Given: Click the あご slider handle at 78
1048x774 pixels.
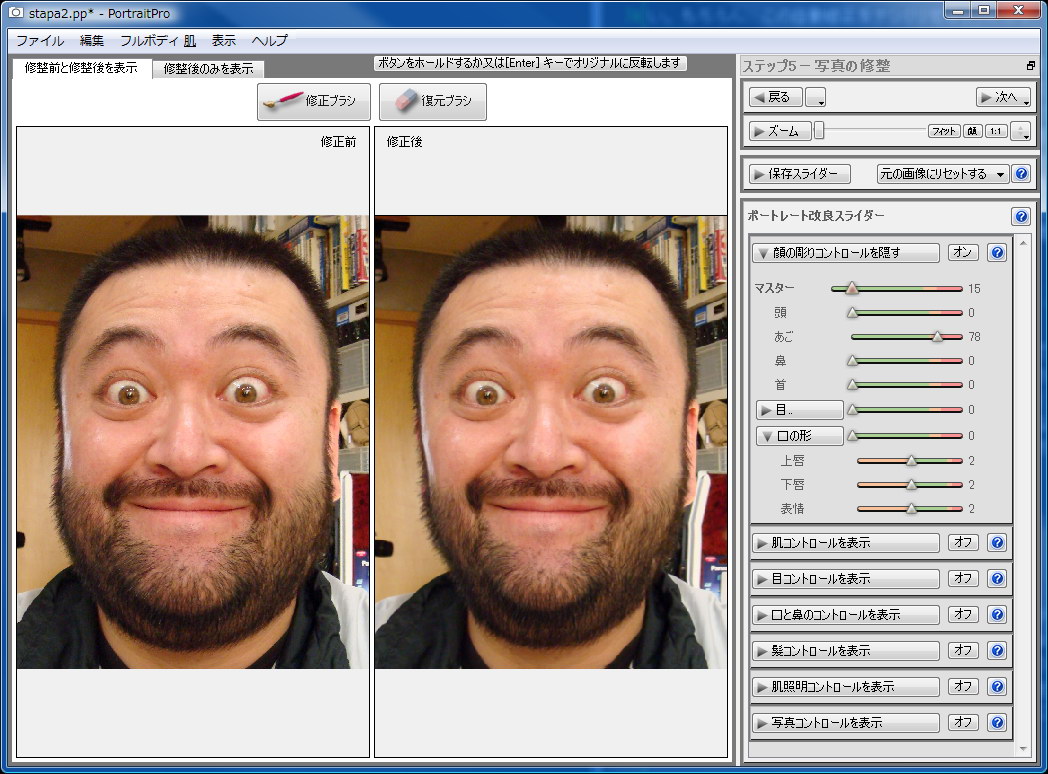Looking at the screenshot, I should (x=937, y=337).
